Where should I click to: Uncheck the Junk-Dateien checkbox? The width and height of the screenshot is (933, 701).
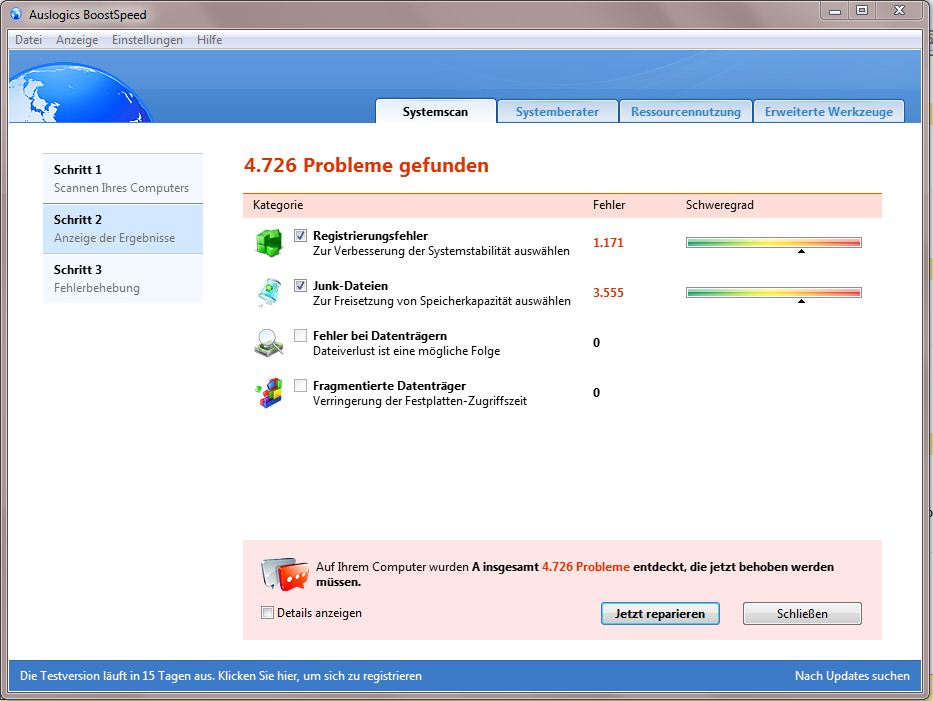point(300,286)
